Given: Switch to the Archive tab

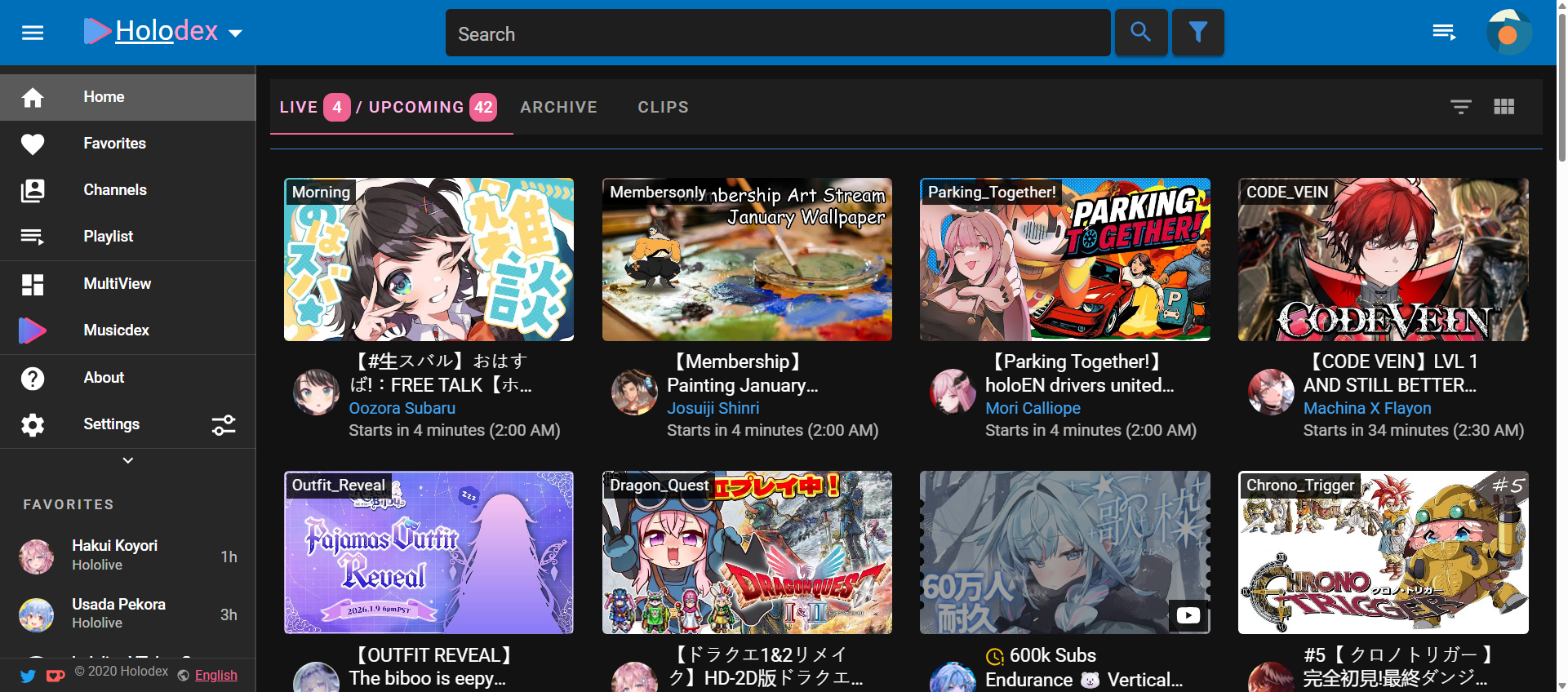Looking at the screenshot, I should pyautogui.click(x=559, y=107).
